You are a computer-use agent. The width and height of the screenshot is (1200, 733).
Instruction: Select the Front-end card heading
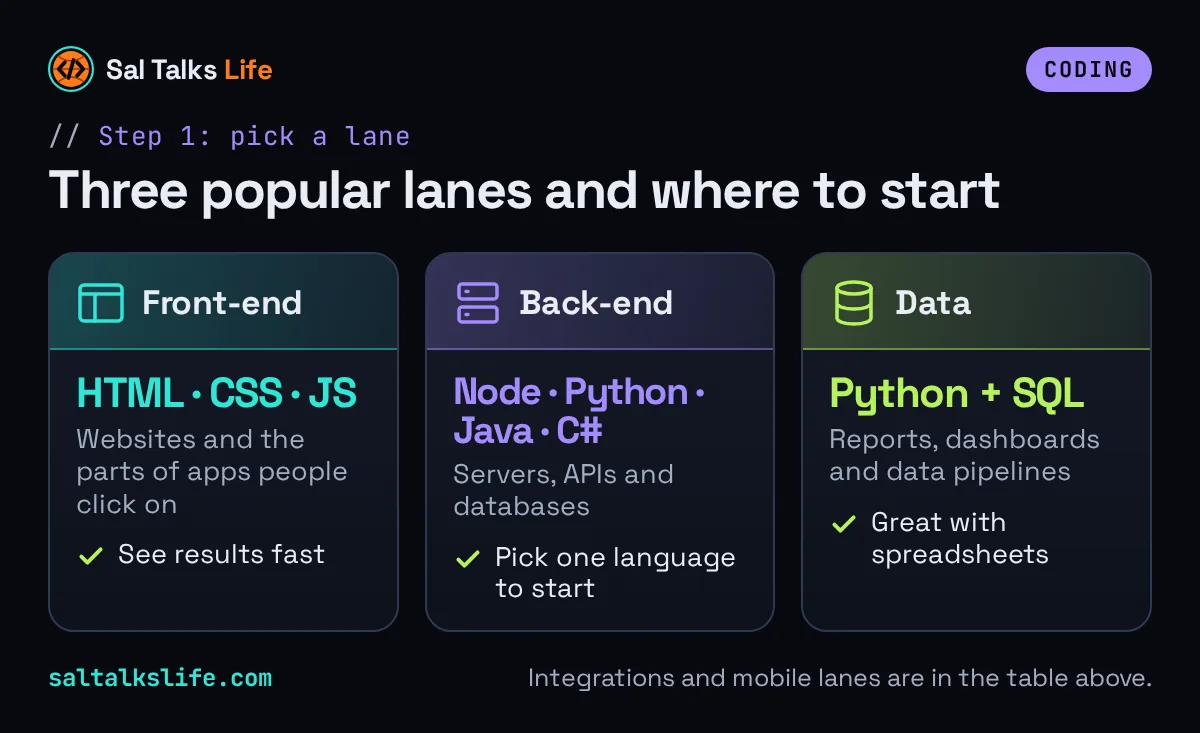pyautogui.click(x=222, y=303)
